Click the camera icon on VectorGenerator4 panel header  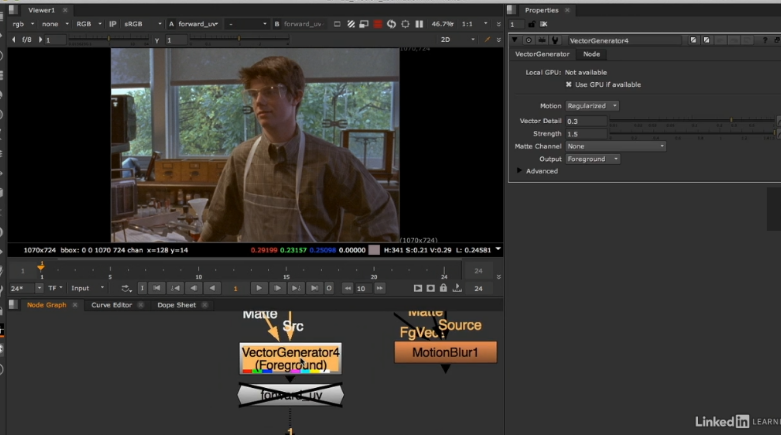point(542,40)
